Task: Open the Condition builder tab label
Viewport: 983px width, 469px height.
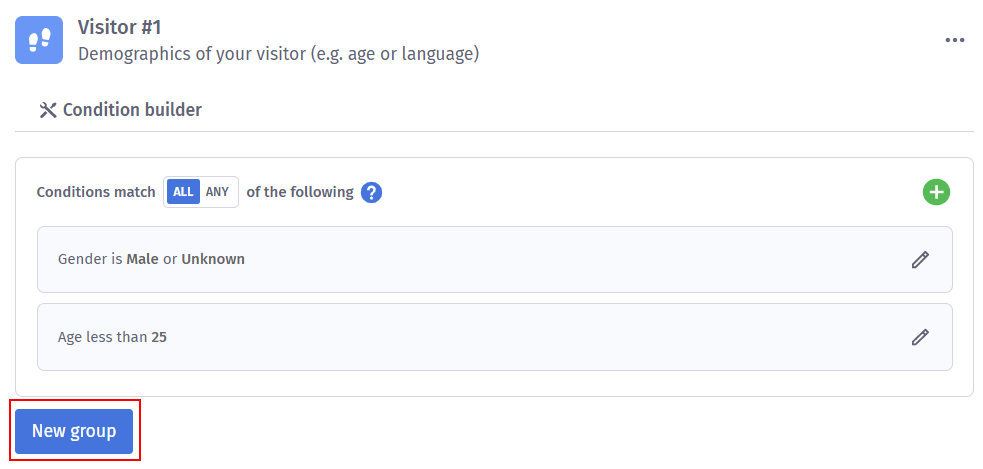Action: [132, 110]
